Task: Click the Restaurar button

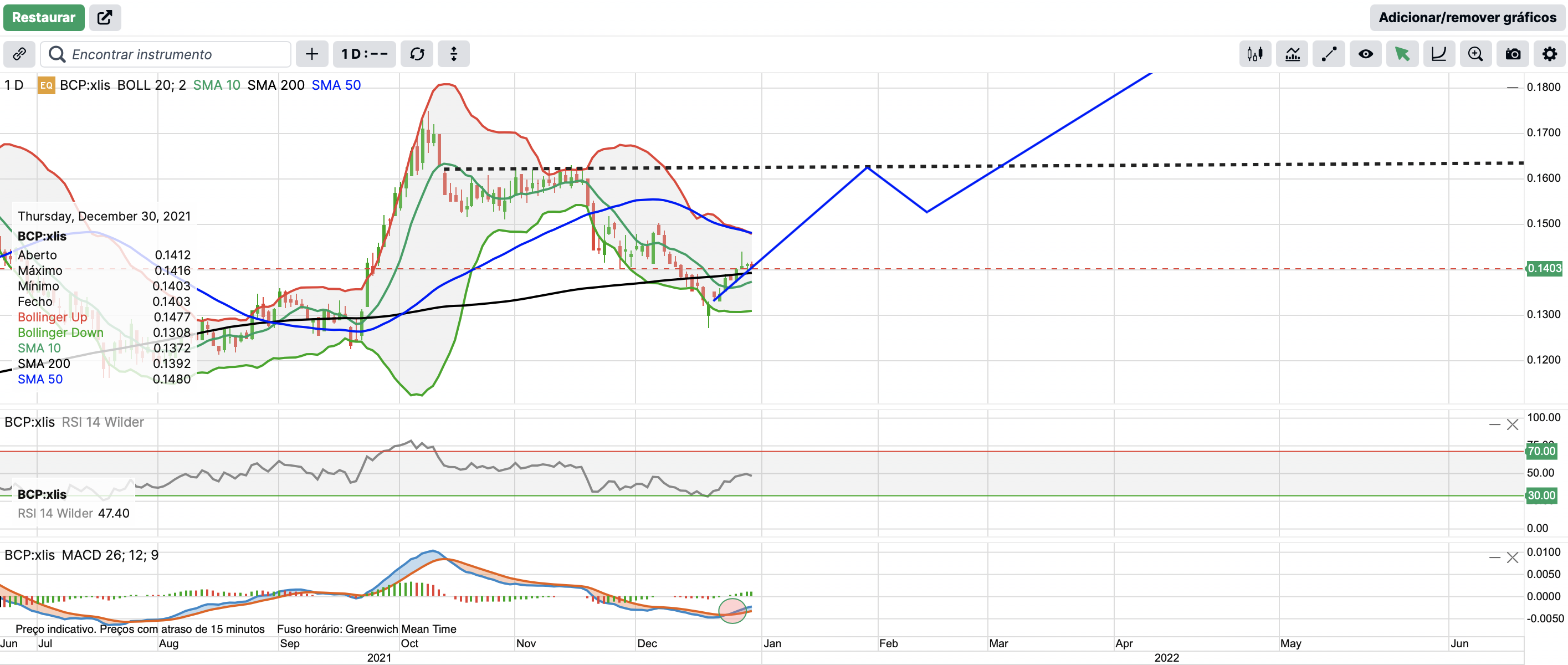Action: coord(43,17)
